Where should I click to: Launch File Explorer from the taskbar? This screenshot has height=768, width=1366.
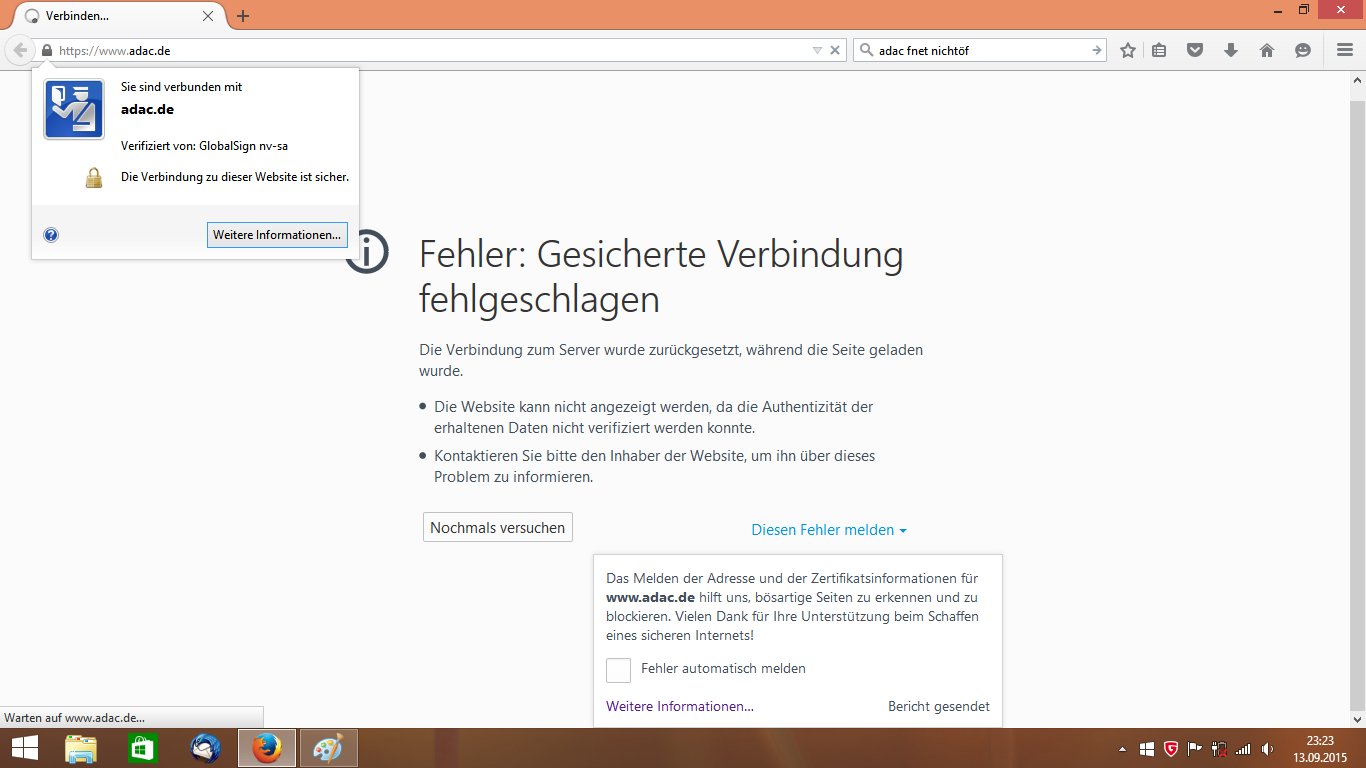(x=81, y=748)
